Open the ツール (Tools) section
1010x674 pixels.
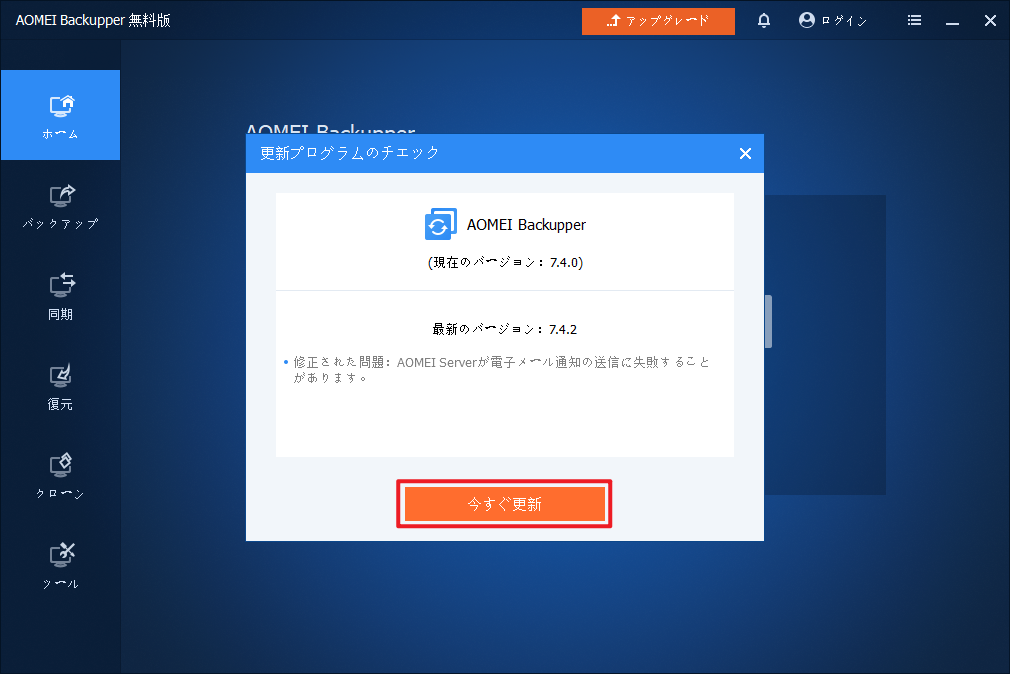(61, 566)
